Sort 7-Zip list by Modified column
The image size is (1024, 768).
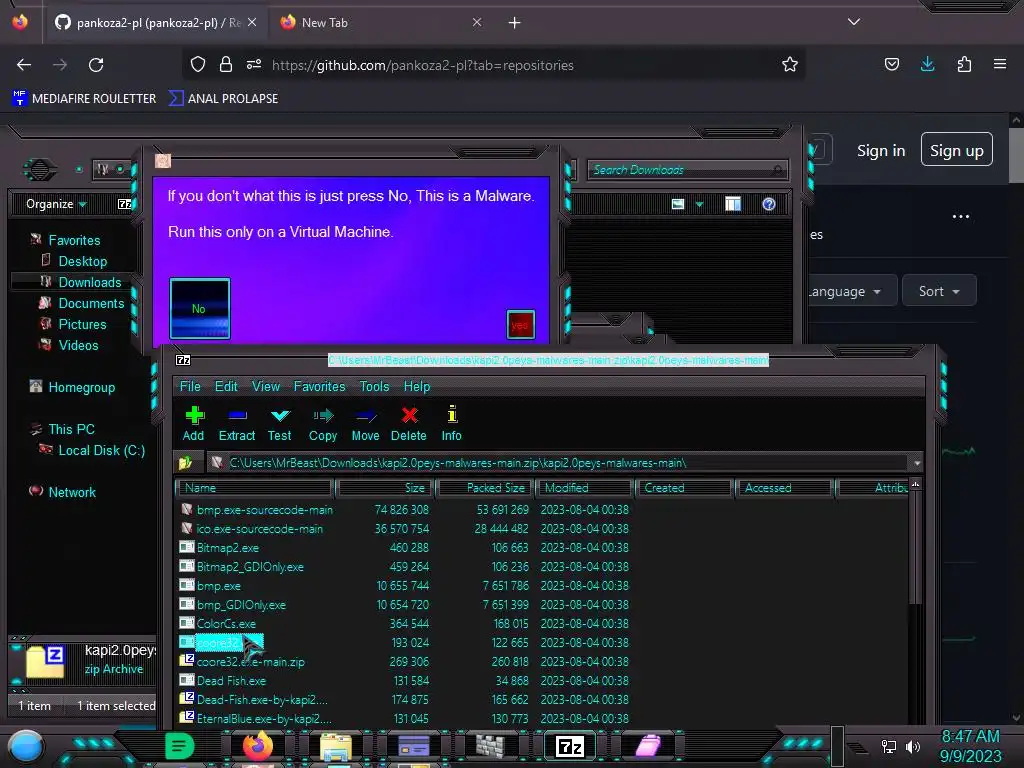click(584, 488)
